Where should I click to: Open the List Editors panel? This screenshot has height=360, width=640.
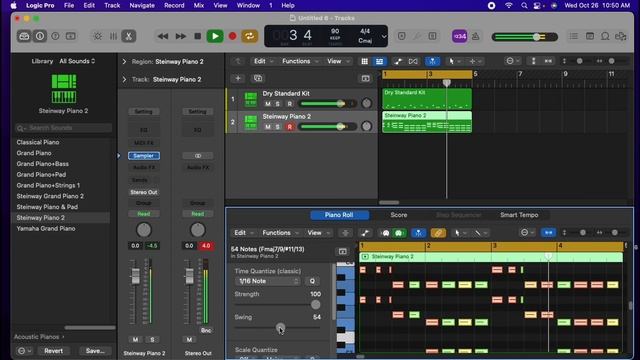(573, 36)
